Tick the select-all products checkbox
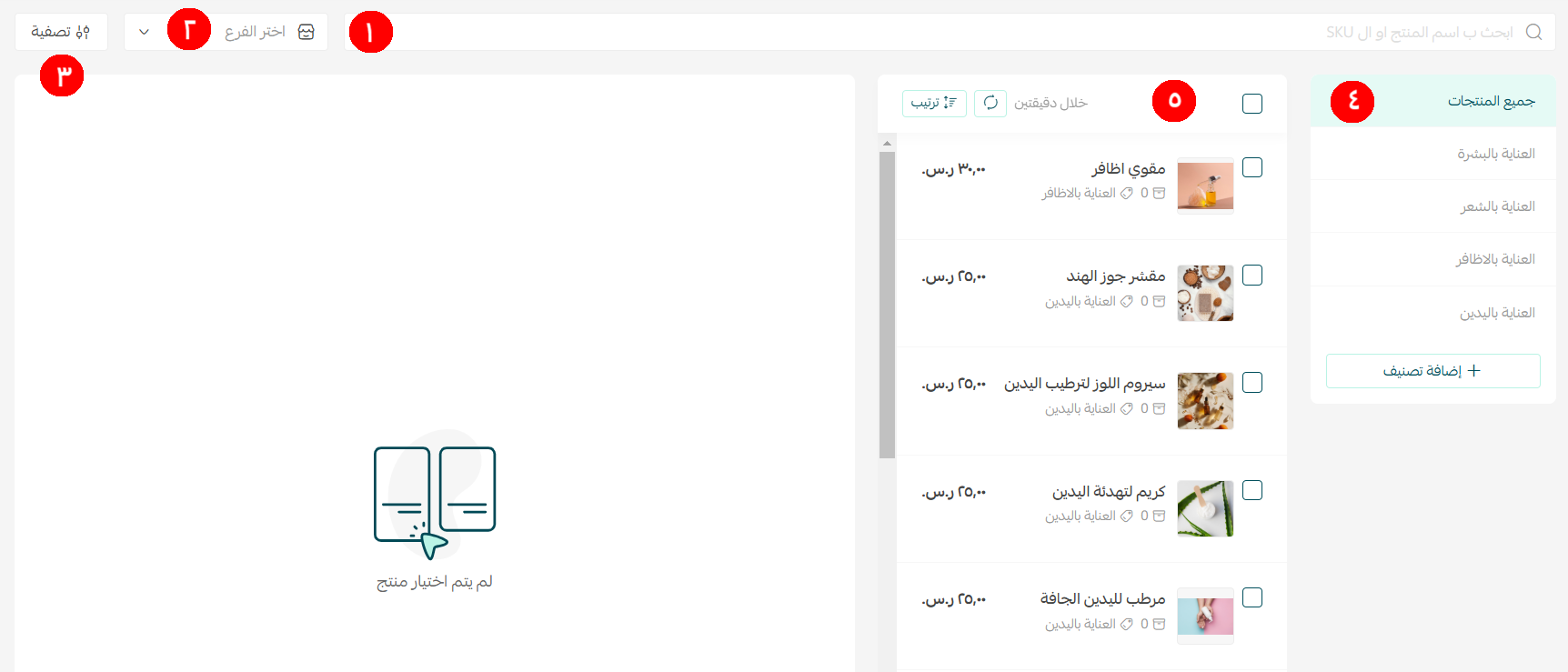This screenshot has width=1568, height=672. (x=1252, y=104)
